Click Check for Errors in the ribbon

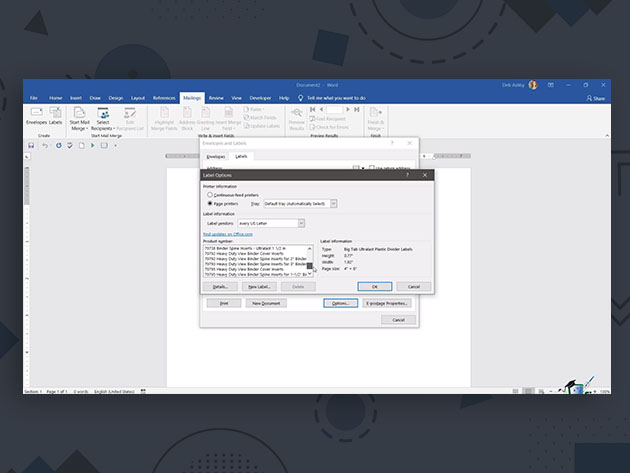(329, 127)
